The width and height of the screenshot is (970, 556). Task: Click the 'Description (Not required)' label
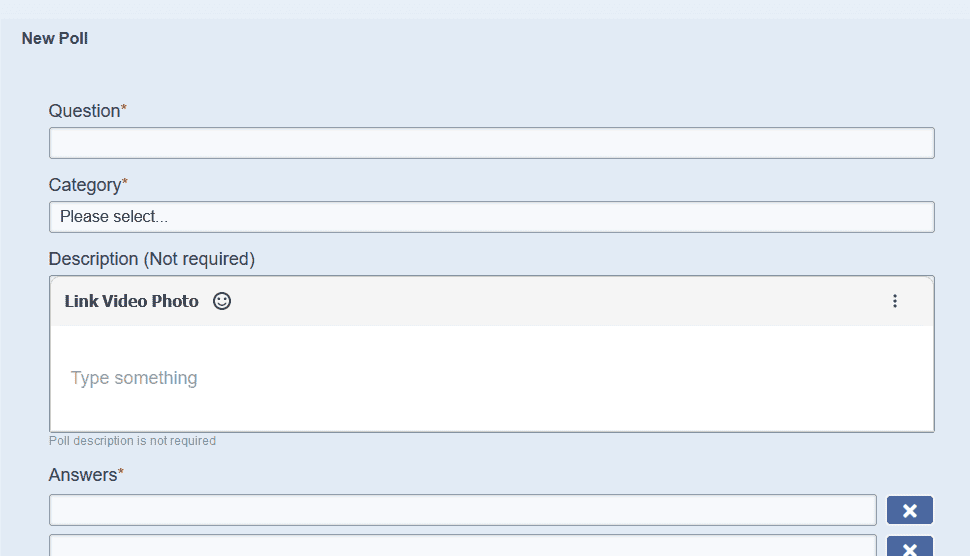coord(152,259)
